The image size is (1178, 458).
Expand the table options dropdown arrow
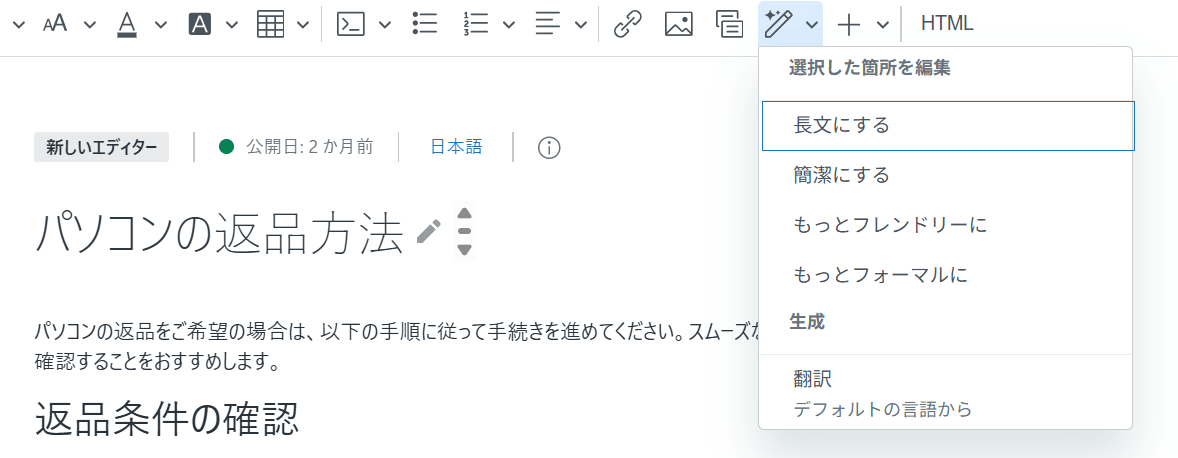[x=303, y=24]
